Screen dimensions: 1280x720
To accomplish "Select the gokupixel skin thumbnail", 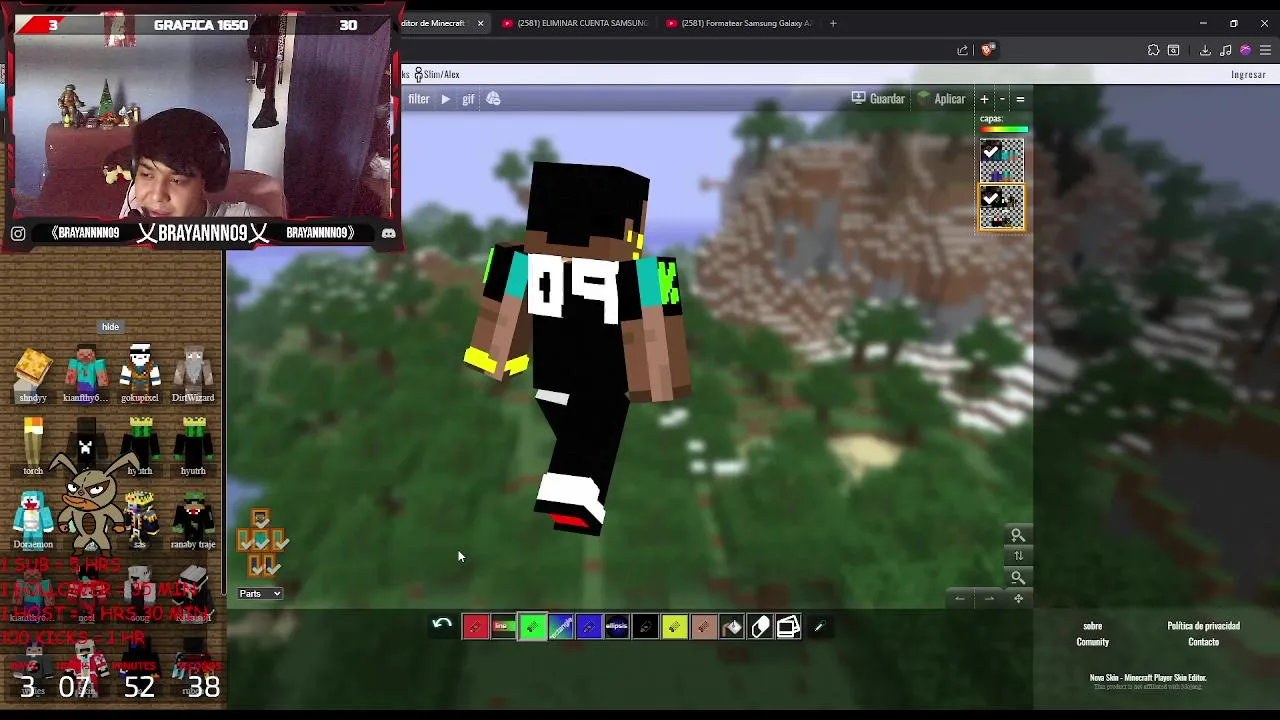I will 140,375.
